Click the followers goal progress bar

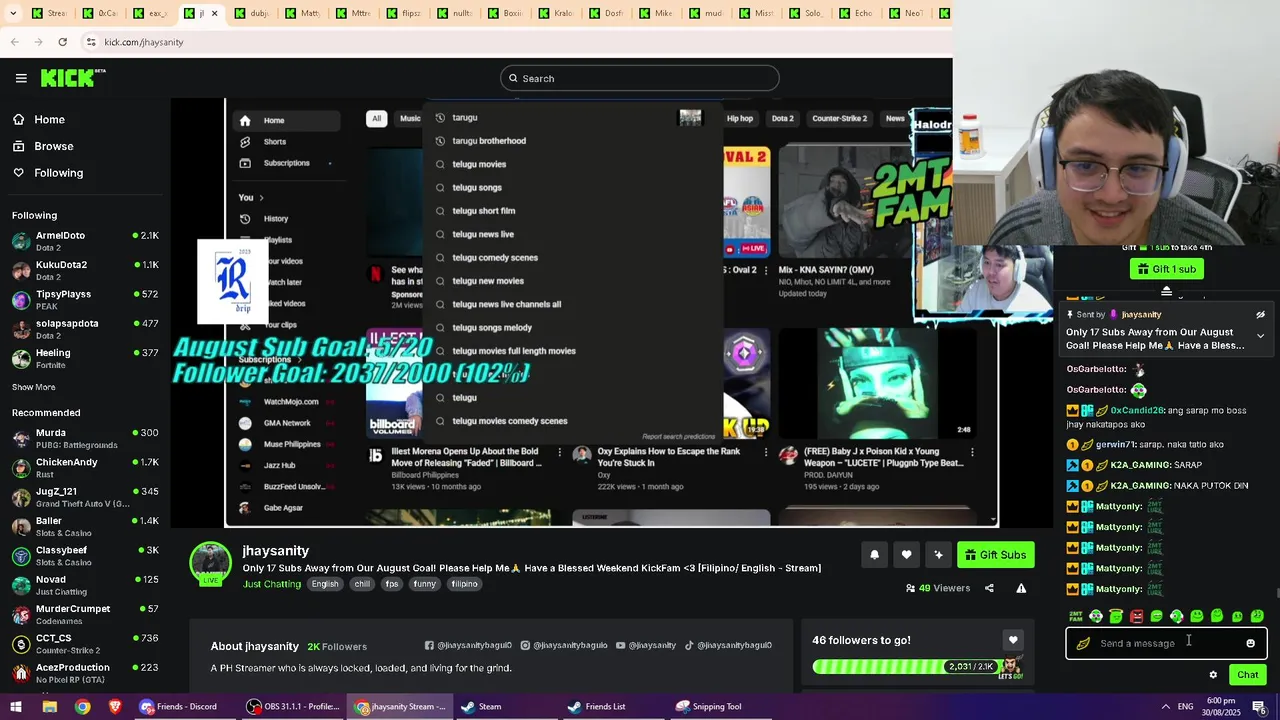[904, 666]
